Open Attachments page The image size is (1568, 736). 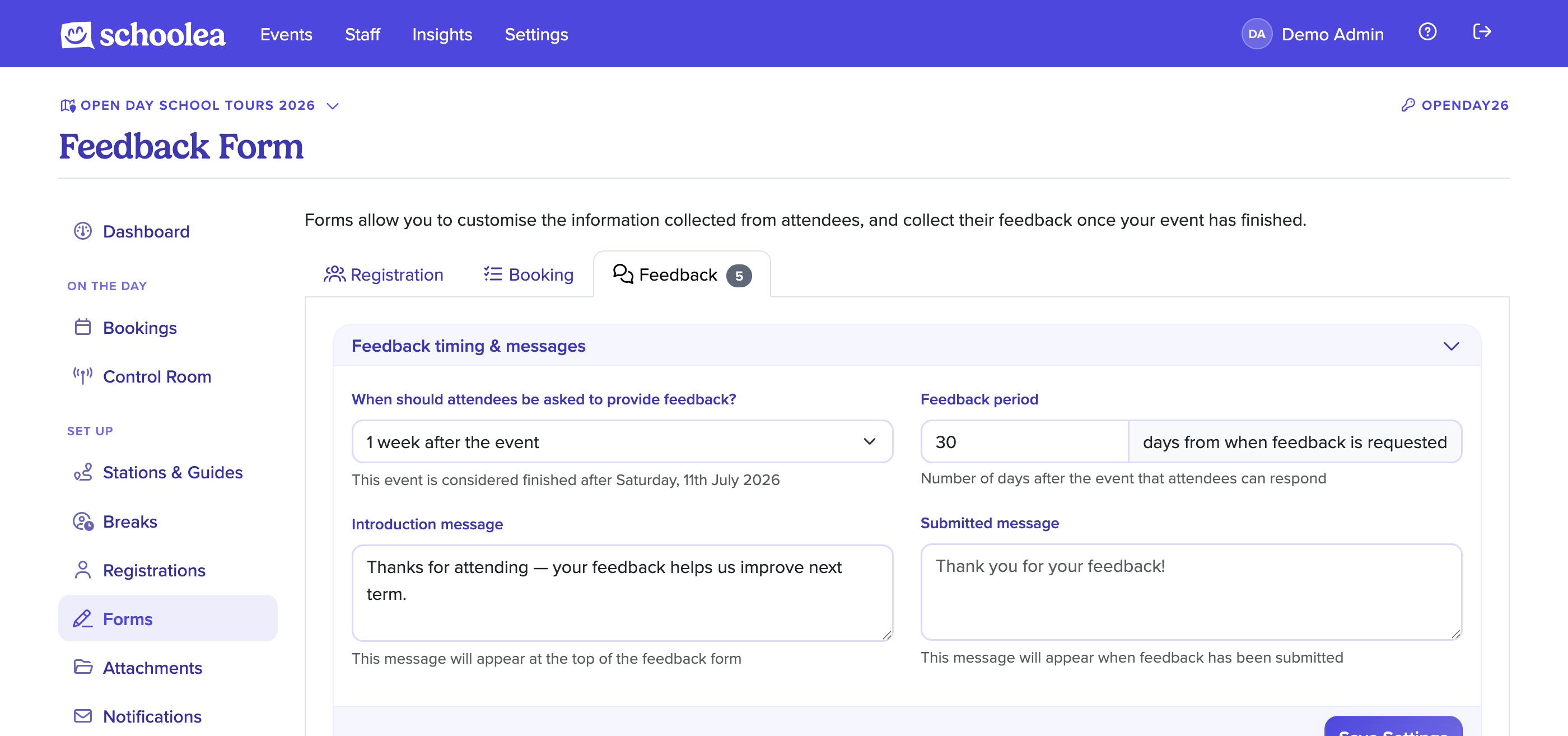167,668
